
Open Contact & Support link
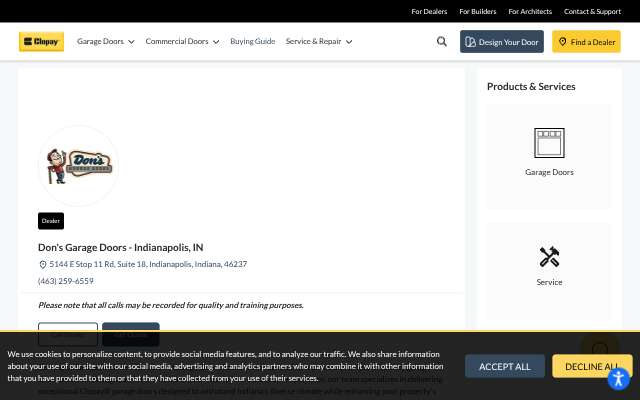(592, 11)
